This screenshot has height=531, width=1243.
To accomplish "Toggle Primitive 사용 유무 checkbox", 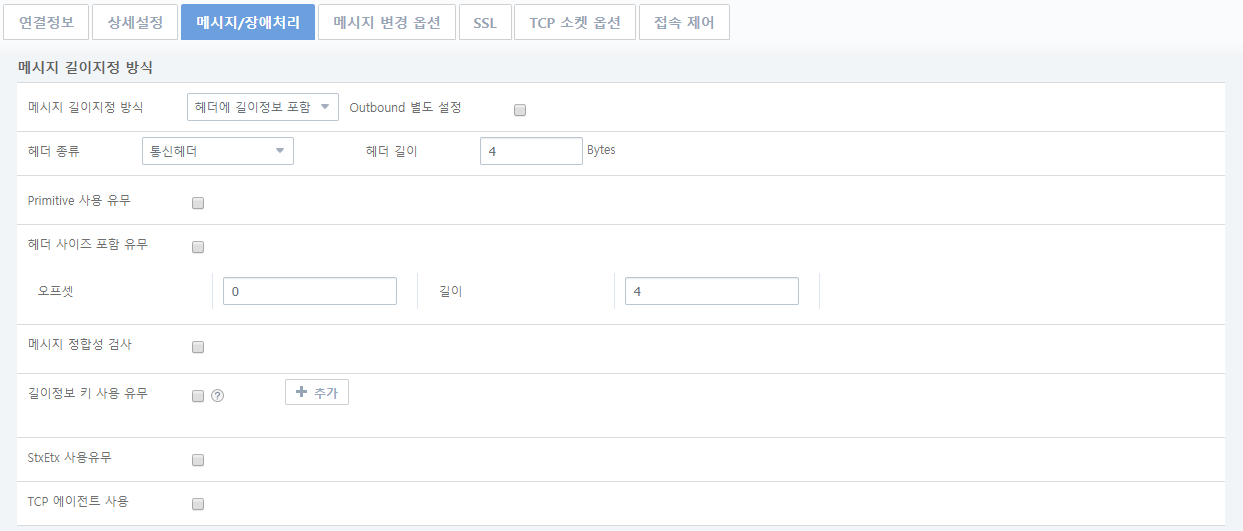I will (198, 203).
